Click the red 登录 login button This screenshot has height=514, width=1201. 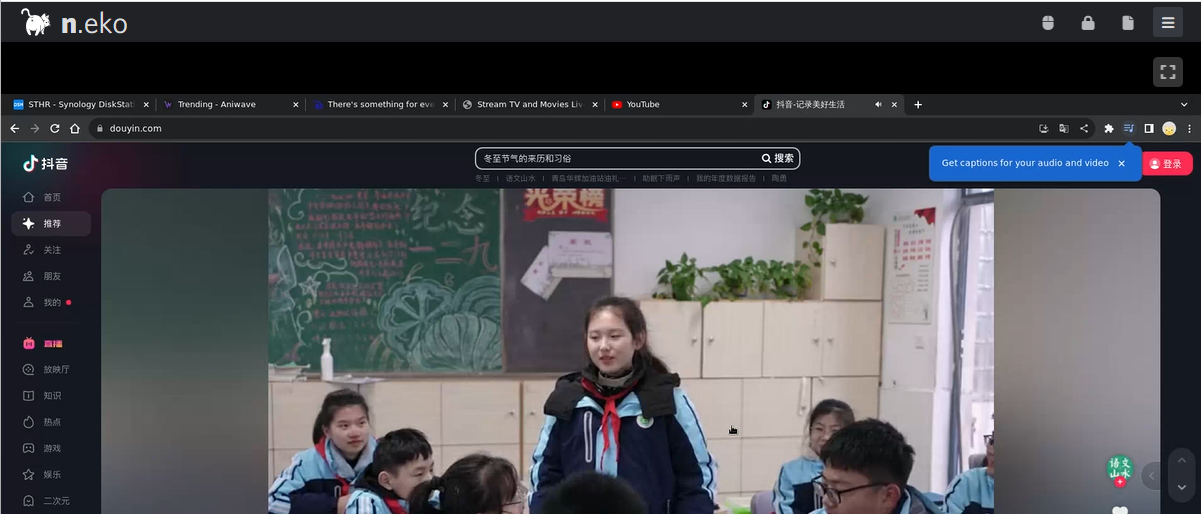click(1167, 164)
